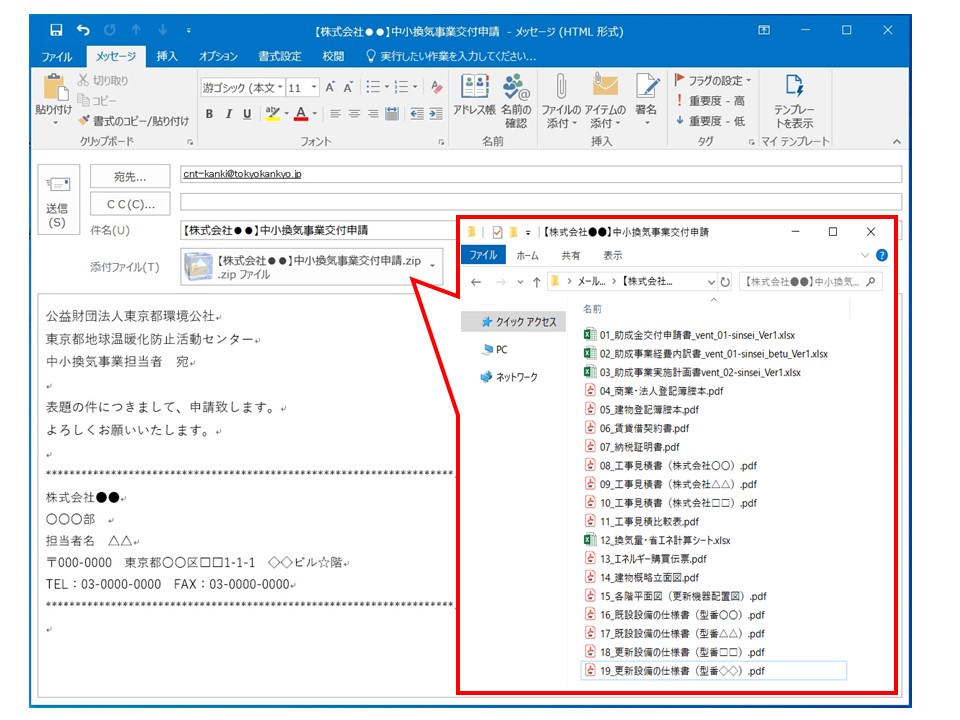
Task: Switch to the 校閲 ribbon tab
Action: pos(333,56)
